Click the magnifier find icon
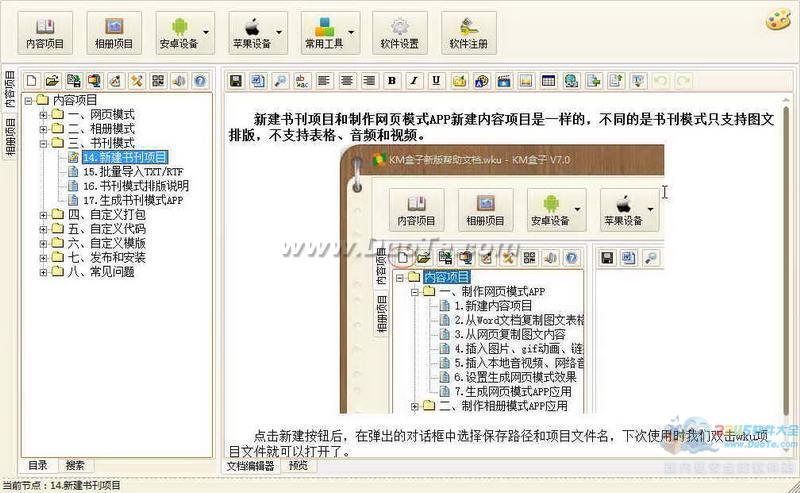 [280, 81]
